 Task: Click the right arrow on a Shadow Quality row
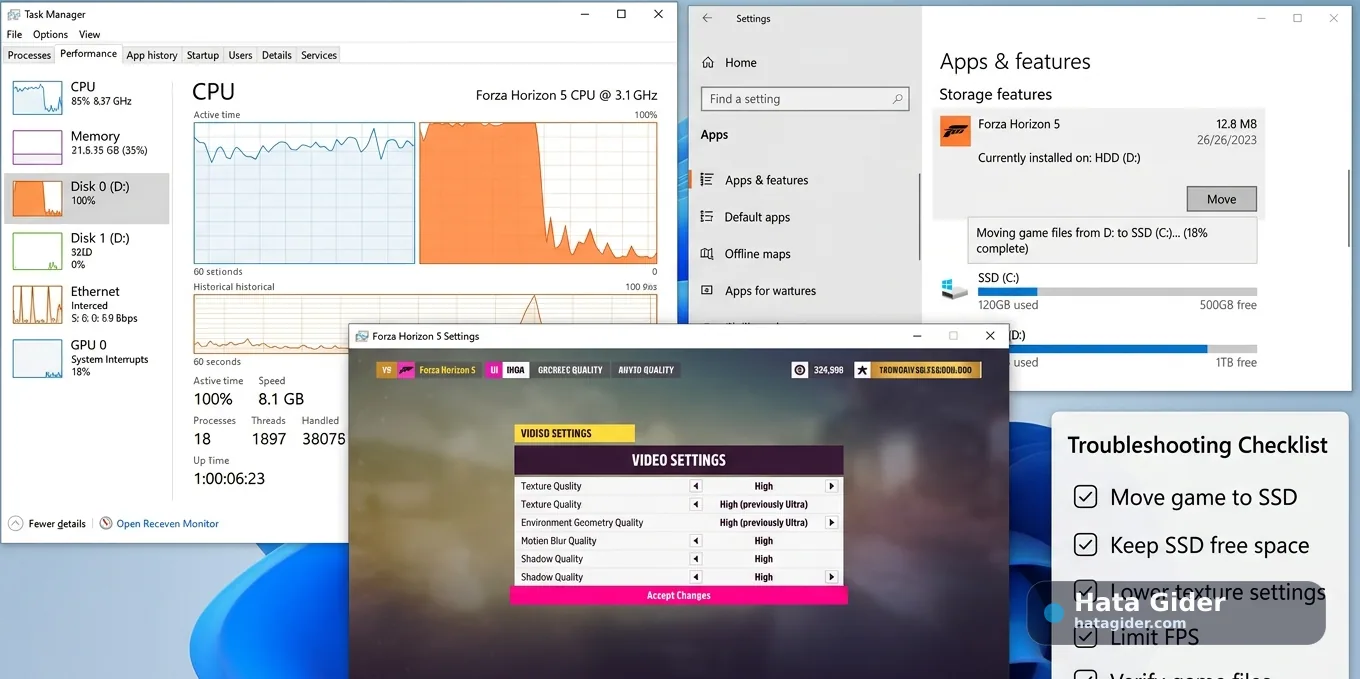coord(831,577)
